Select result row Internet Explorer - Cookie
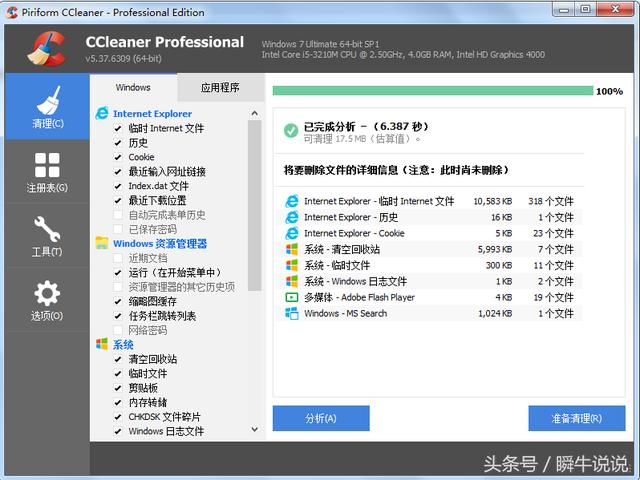The width and height of the screenshot is (640, 480). pos(429,233)
